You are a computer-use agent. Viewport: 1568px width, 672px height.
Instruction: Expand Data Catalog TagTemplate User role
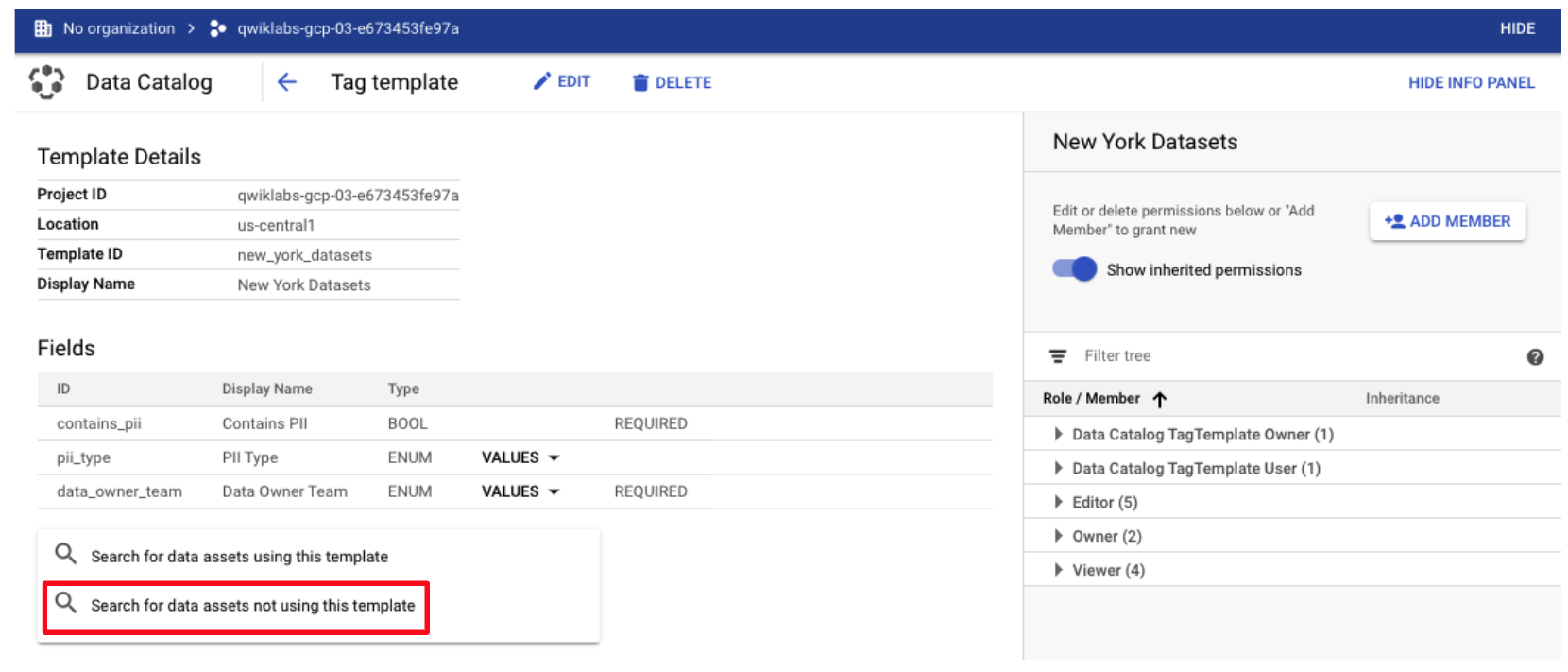point(1058,468)
